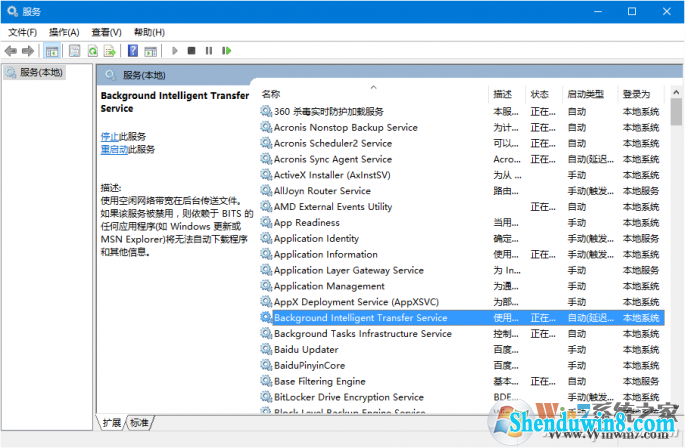Click the 重启动 link to restart service
The width and height of the screenshot is (685, 448).
(114, 149)
